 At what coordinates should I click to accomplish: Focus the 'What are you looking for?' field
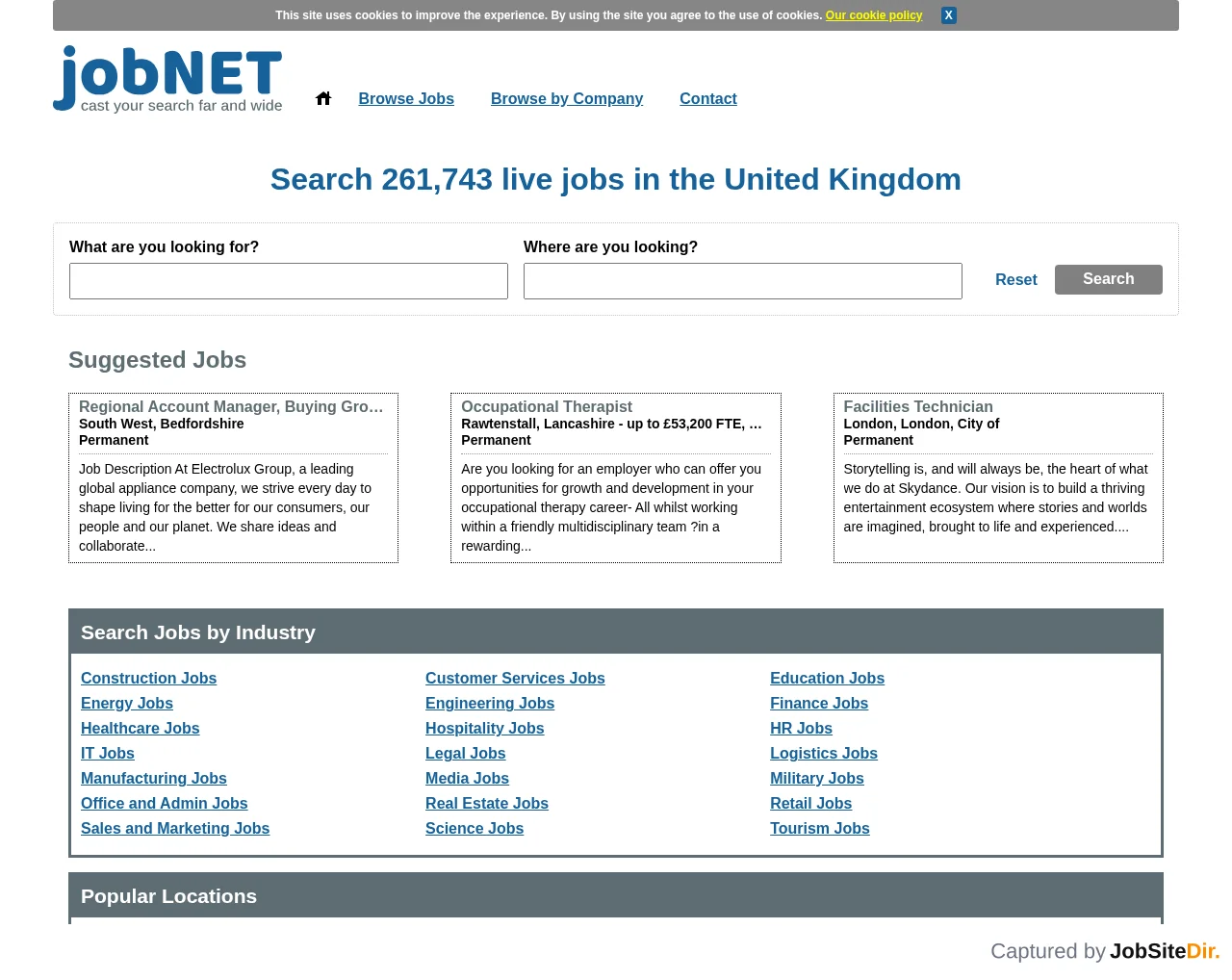click(x=289, y=281)
